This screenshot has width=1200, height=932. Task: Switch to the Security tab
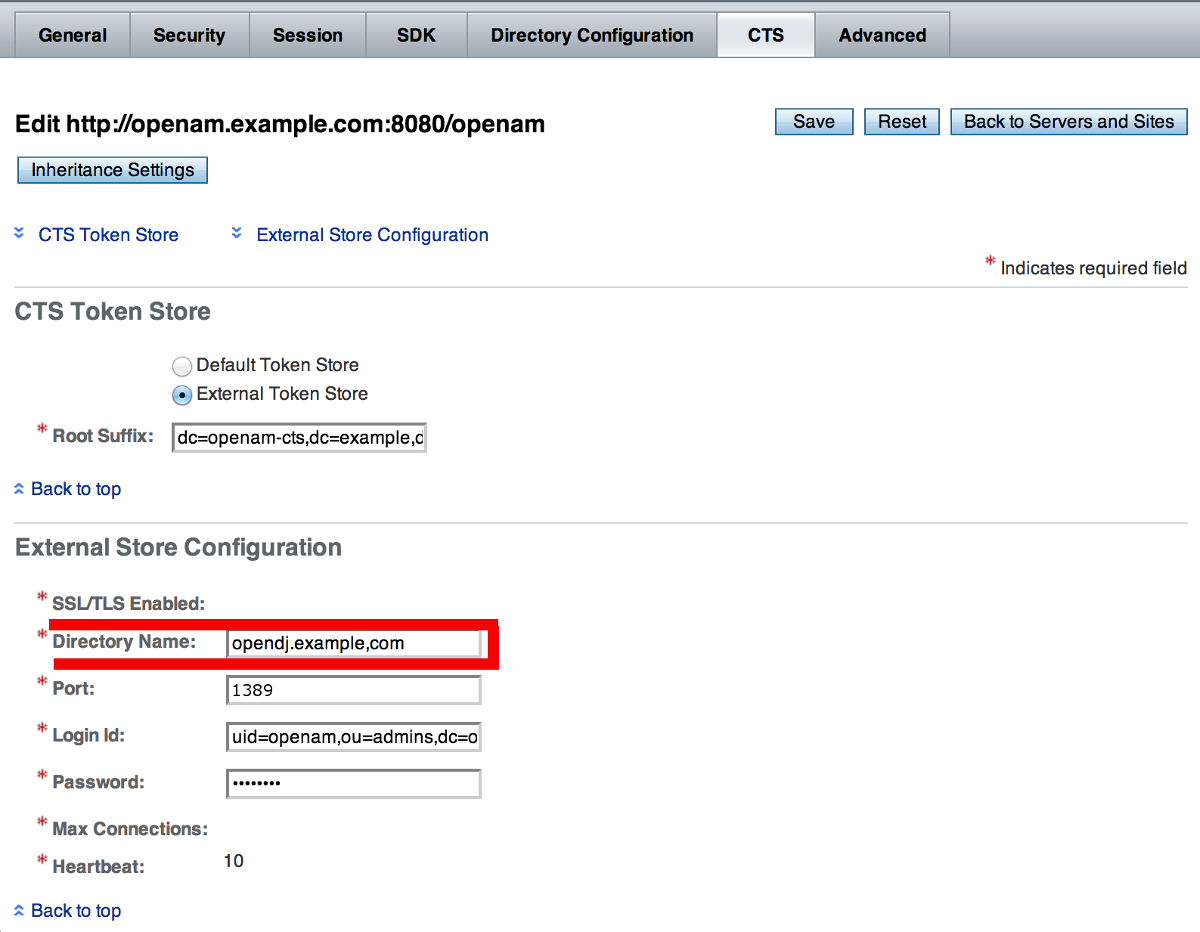click(x=189, y=35)
